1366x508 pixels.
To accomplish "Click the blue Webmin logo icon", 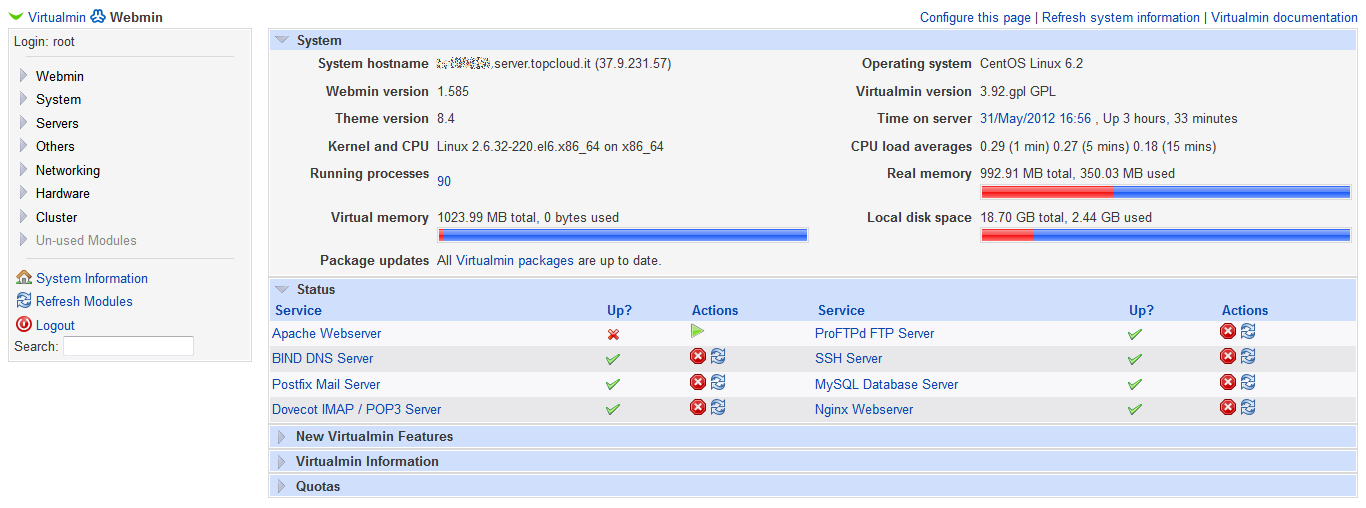I will pyautogui.click(x=98, y=17).
